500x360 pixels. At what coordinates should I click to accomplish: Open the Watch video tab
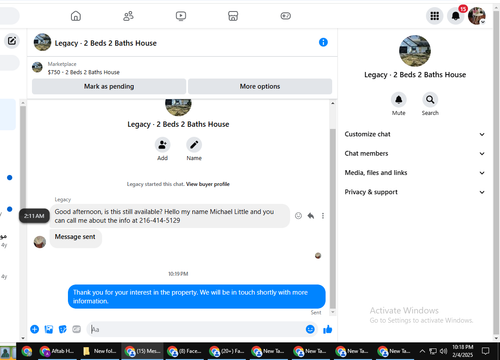click(x=181, y=16)
